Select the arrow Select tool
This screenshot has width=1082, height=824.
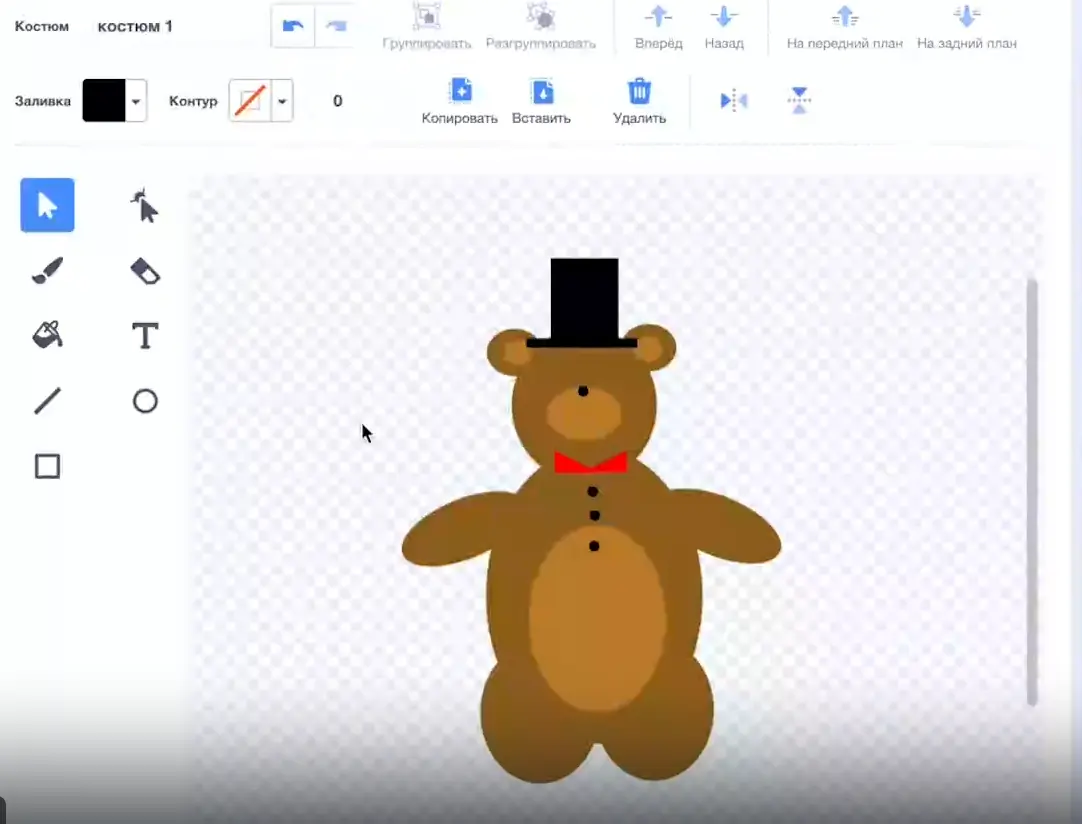pos(47,205)
